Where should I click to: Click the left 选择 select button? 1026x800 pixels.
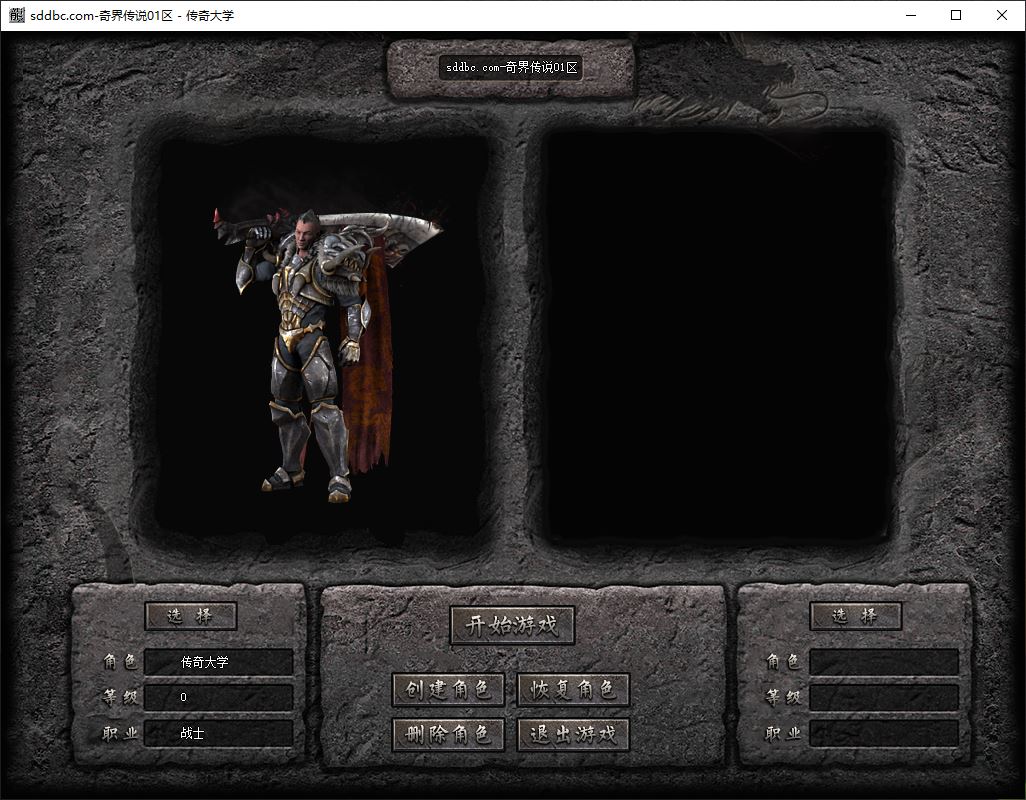(x=190, y=616)
